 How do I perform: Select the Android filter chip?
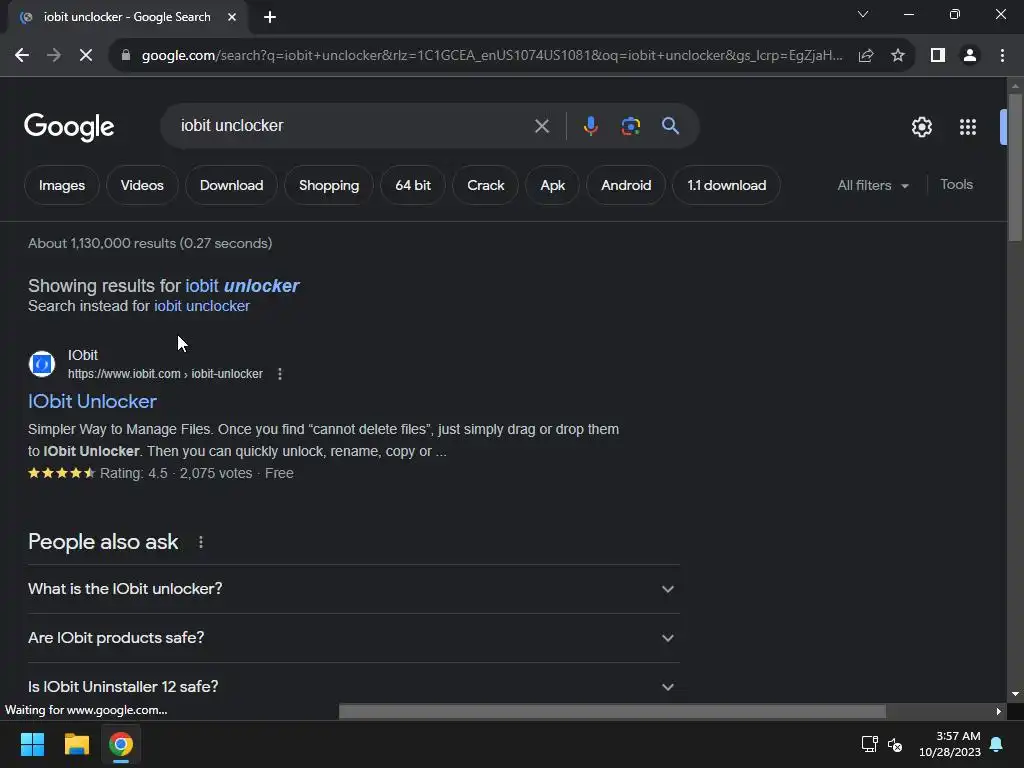tap(626, 185)
